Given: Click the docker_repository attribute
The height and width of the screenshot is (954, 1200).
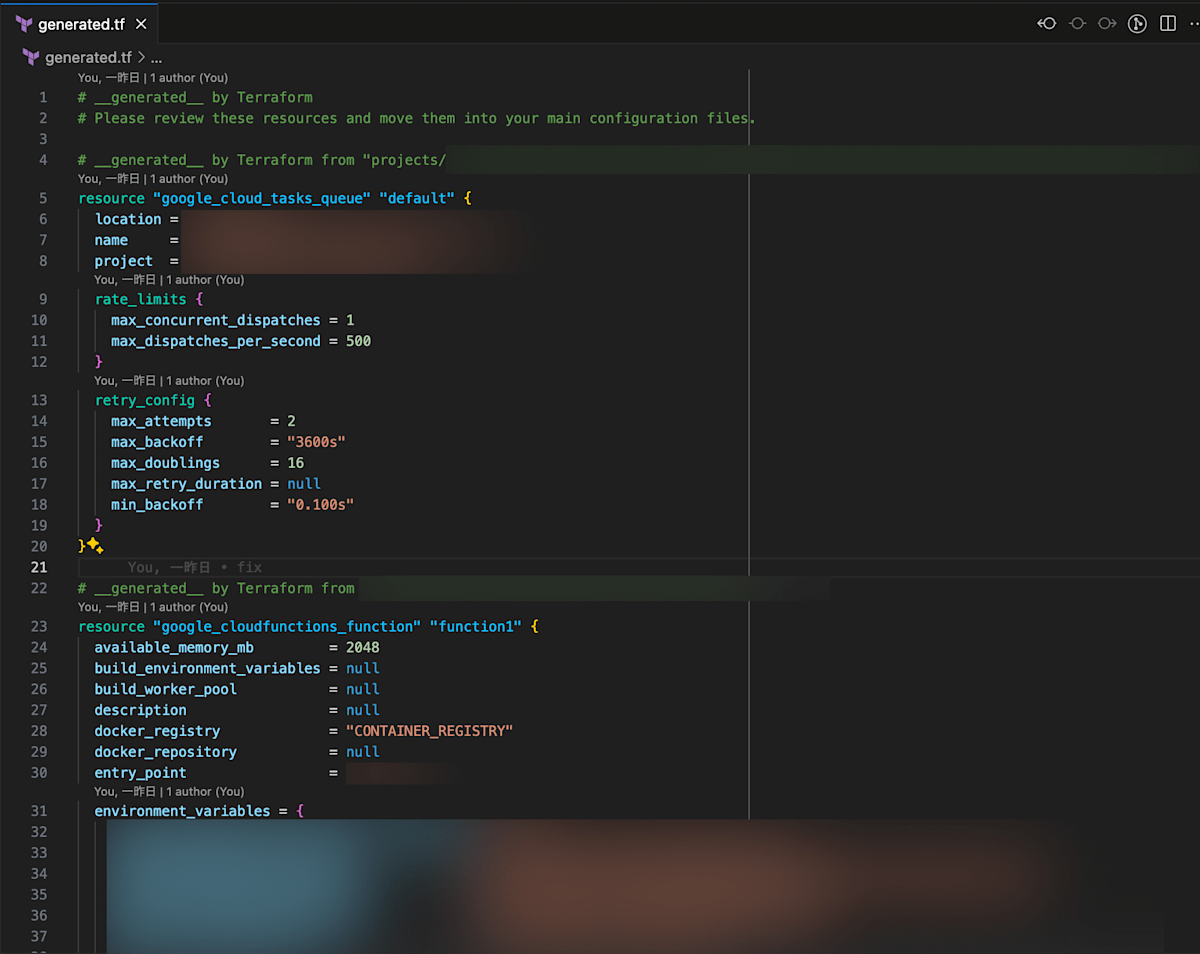Looking at the screenshot, I should coord(166,752).
